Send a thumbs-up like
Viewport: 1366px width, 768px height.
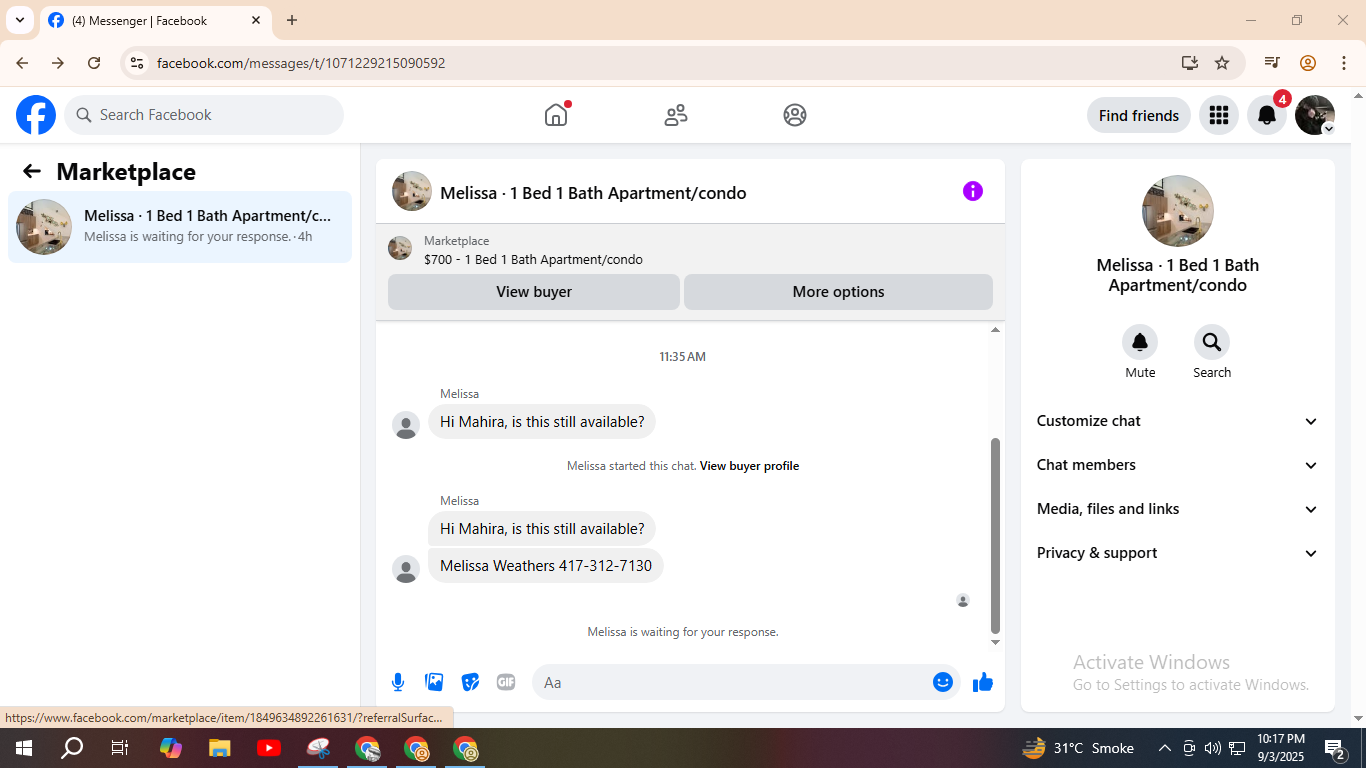click(983, 682)
